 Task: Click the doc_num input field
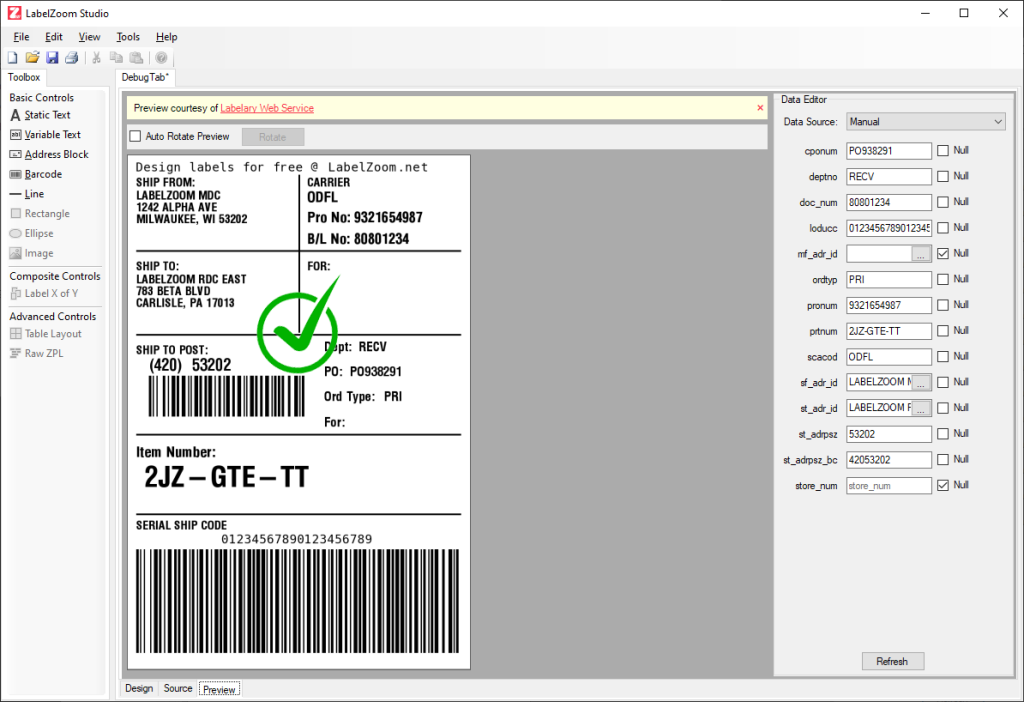point(888,202)
